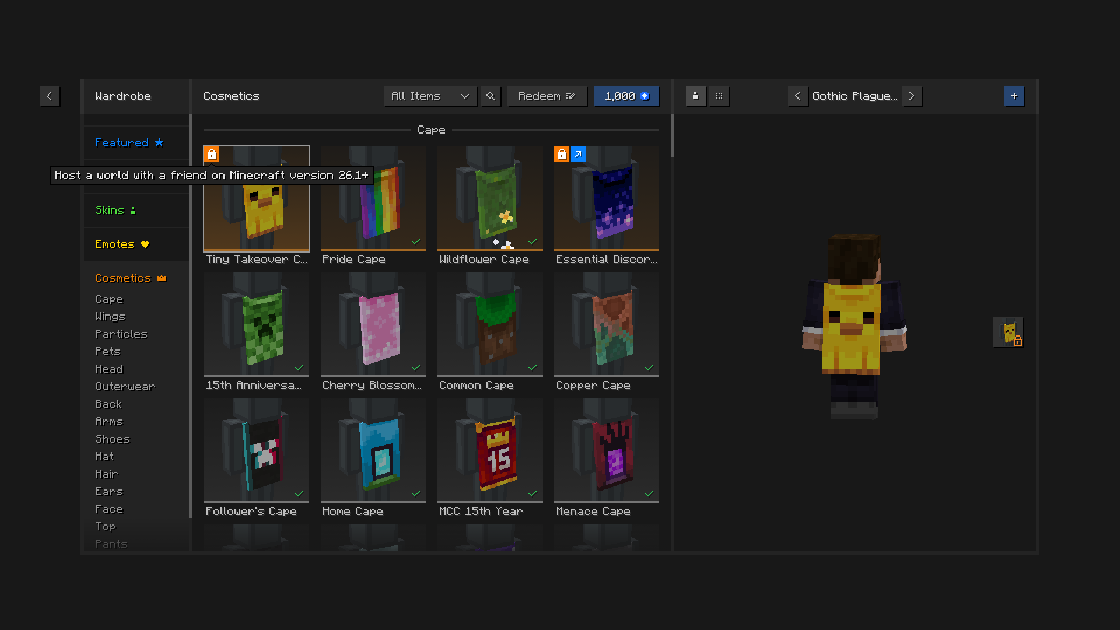Click the orange lock icon on Tiny Takeover Cape
The image size is (1120, 630).
(x=210, y=153)
